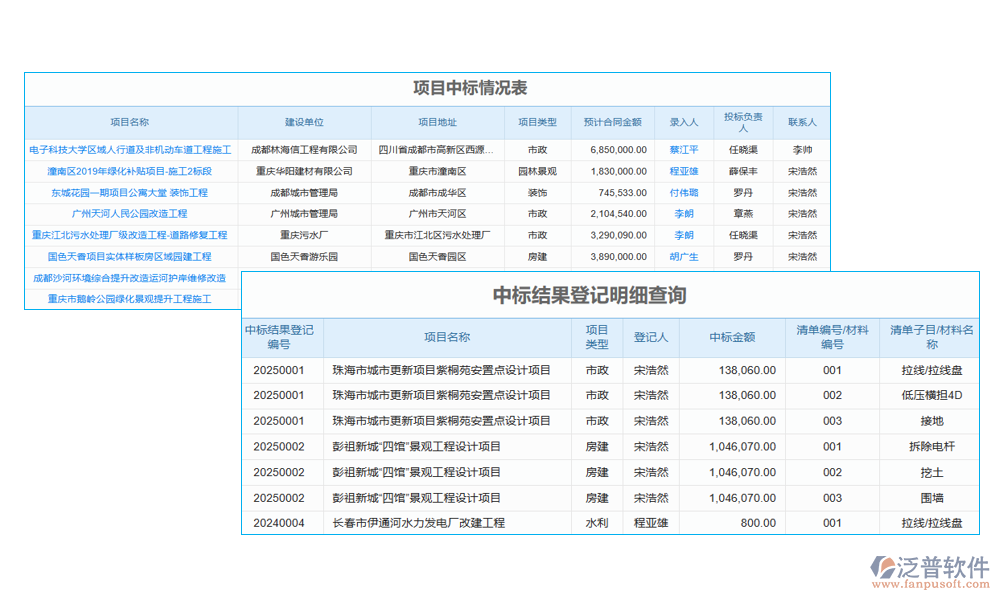Open 重庆江北污水处理厂级改造道路修复工程 link
This screenshot has height=600, width=1000.
[x=130, y=235]
